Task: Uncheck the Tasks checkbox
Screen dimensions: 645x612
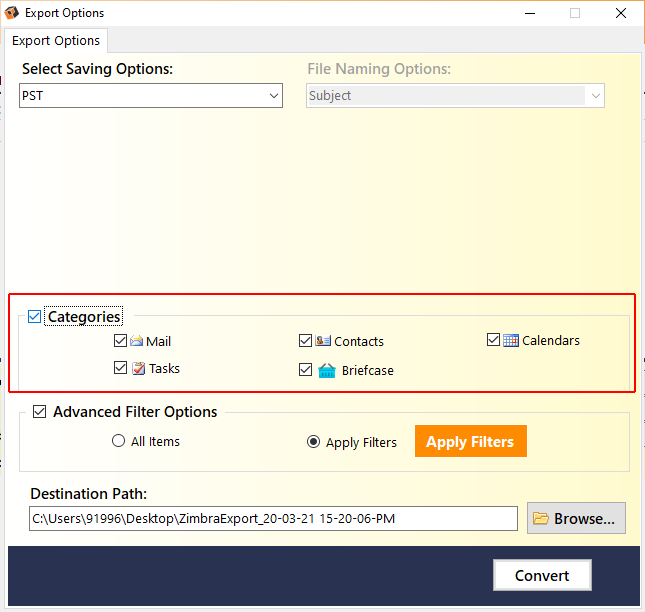Action: point(120,368)
